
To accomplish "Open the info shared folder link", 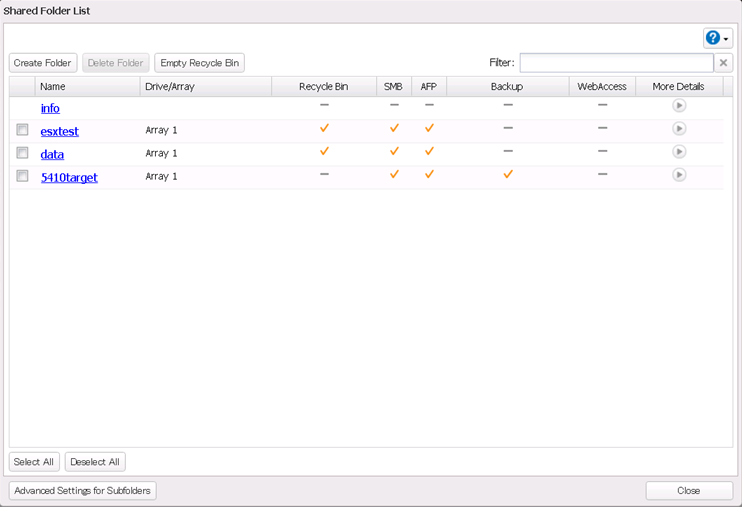I will (50, 108).
